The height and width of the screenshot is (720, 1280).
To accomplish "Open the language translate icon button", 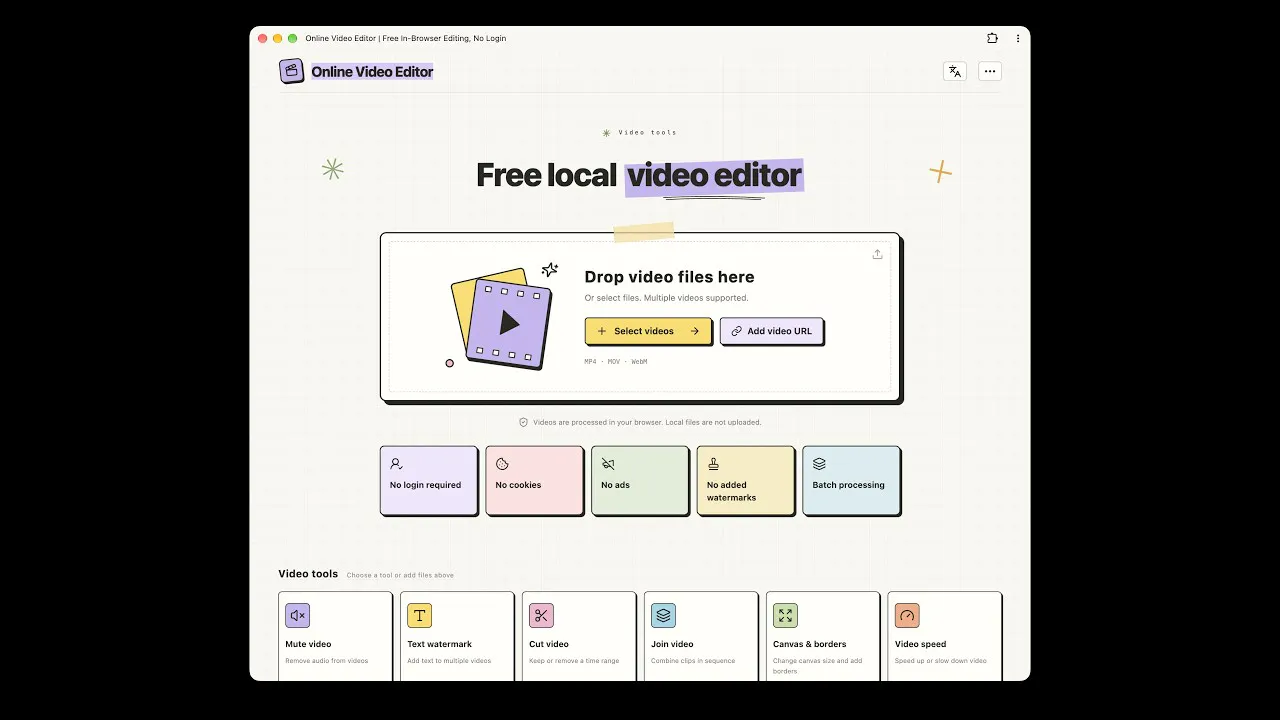I will [x=955, y=71].
